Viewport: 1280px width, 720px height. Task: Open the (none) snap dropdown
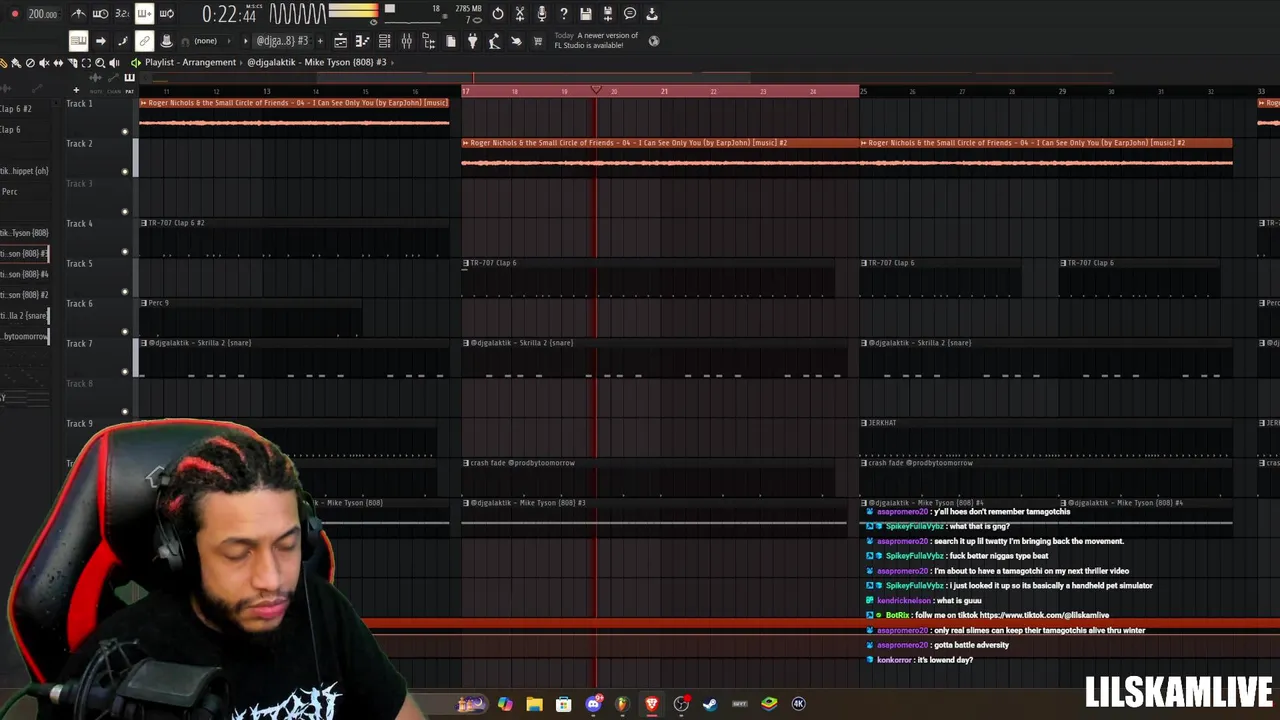[x=205, y=41]
